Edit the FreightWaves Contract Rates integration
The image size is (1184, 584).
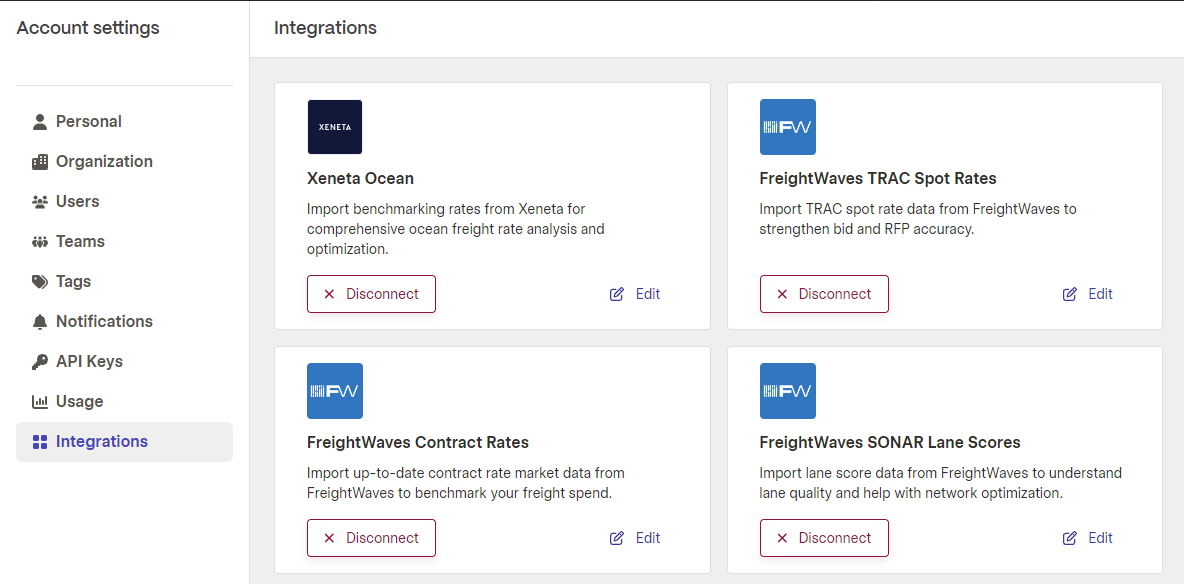pos(635,538)
